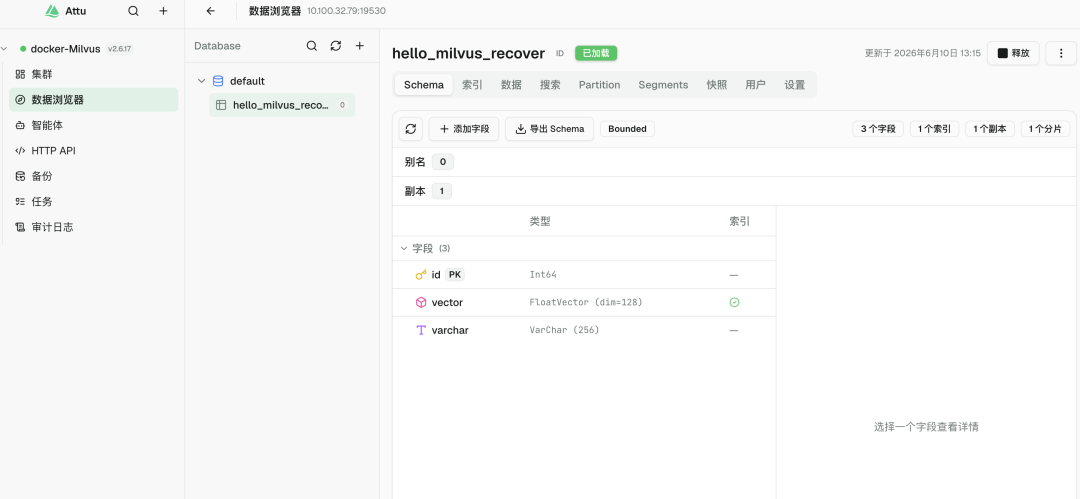Click the 添加字段 button
The image size is (1080, 499).
464,129
